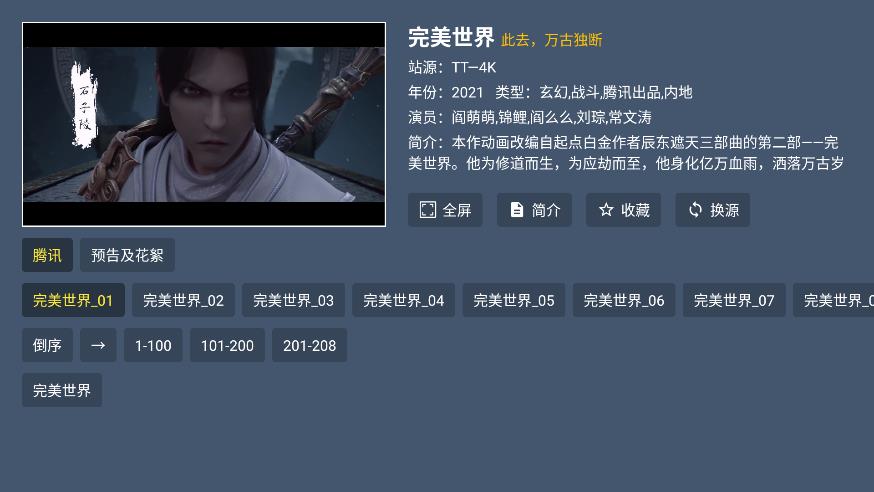The height and width of the screenshot is (492, 874).
Task: Select the 腾讯 source tab
Action: 47,255
